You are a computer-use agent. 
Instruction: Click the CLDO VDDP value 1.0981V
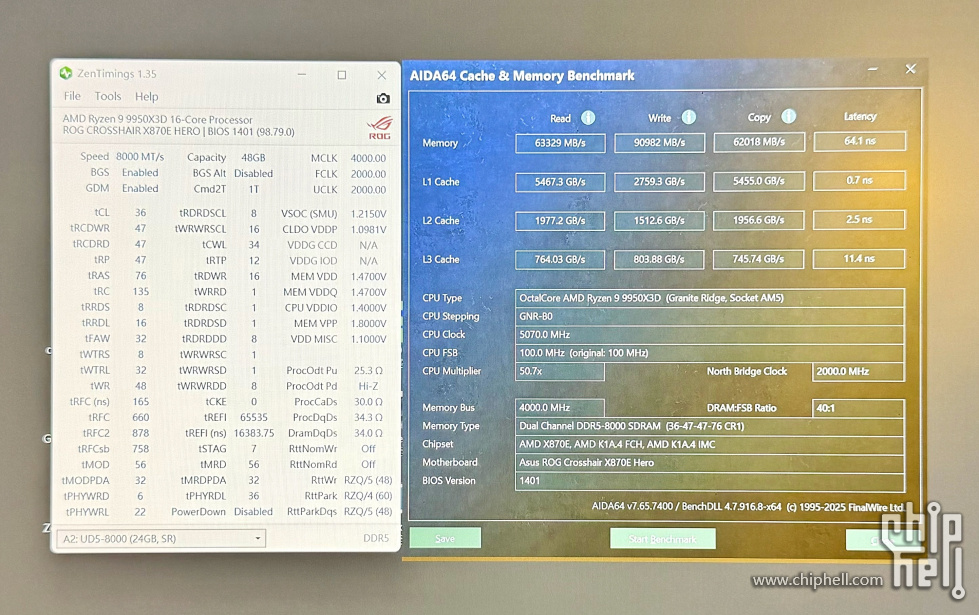(x=368, y=229)
